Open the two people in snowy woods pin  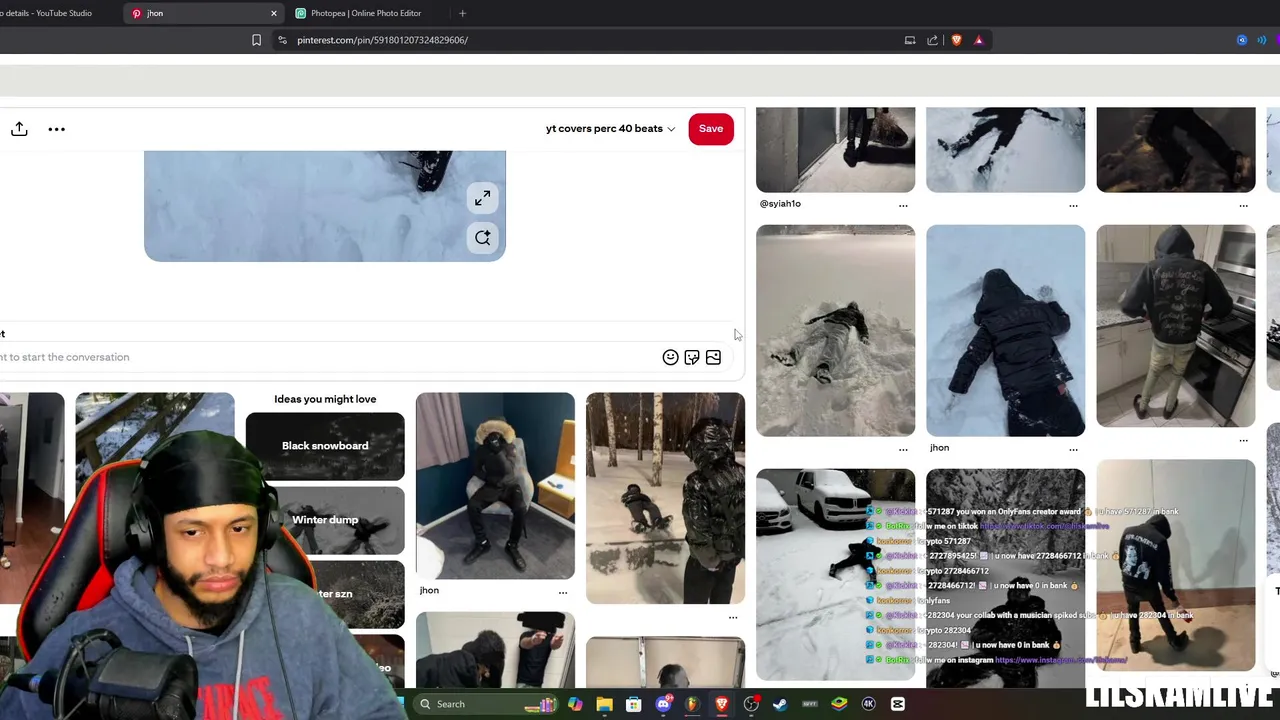[665, 499]
